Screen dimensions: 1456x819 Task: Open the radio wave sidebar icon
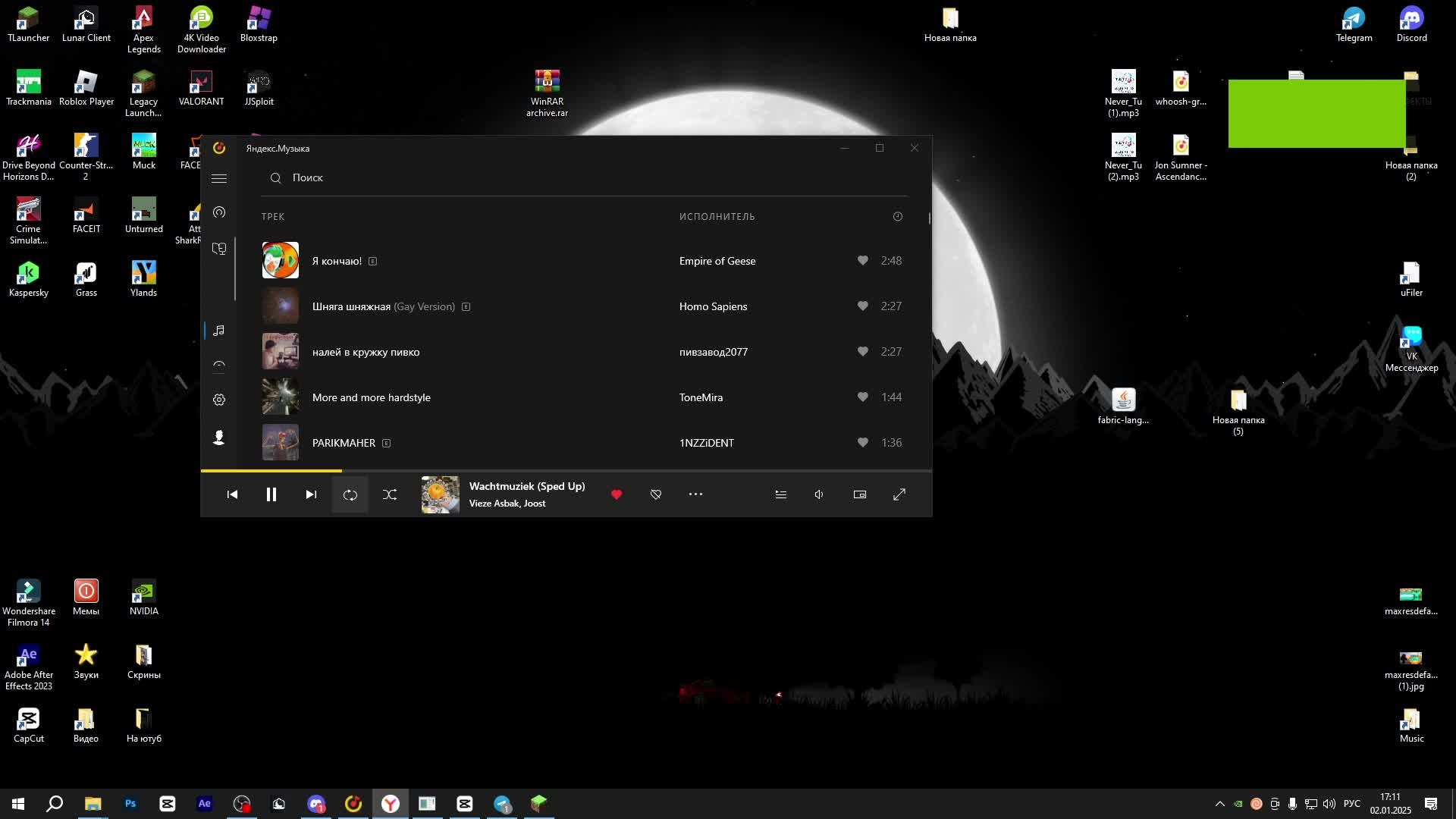[x=219, y=212]
